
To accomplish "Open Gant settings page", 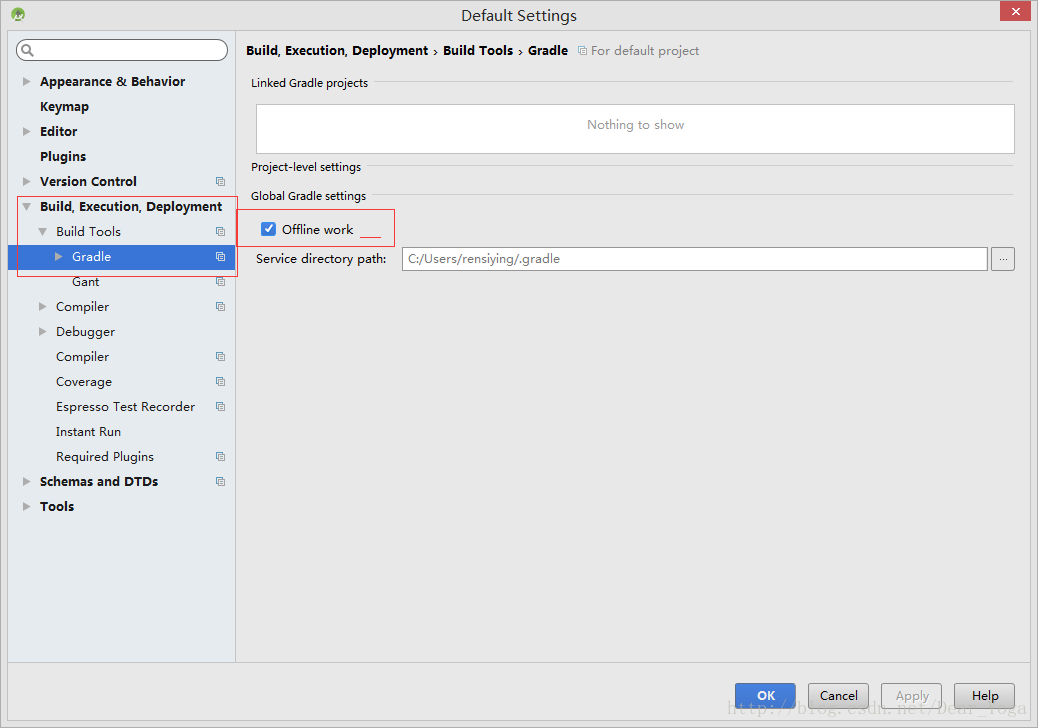I will point(85,282).
